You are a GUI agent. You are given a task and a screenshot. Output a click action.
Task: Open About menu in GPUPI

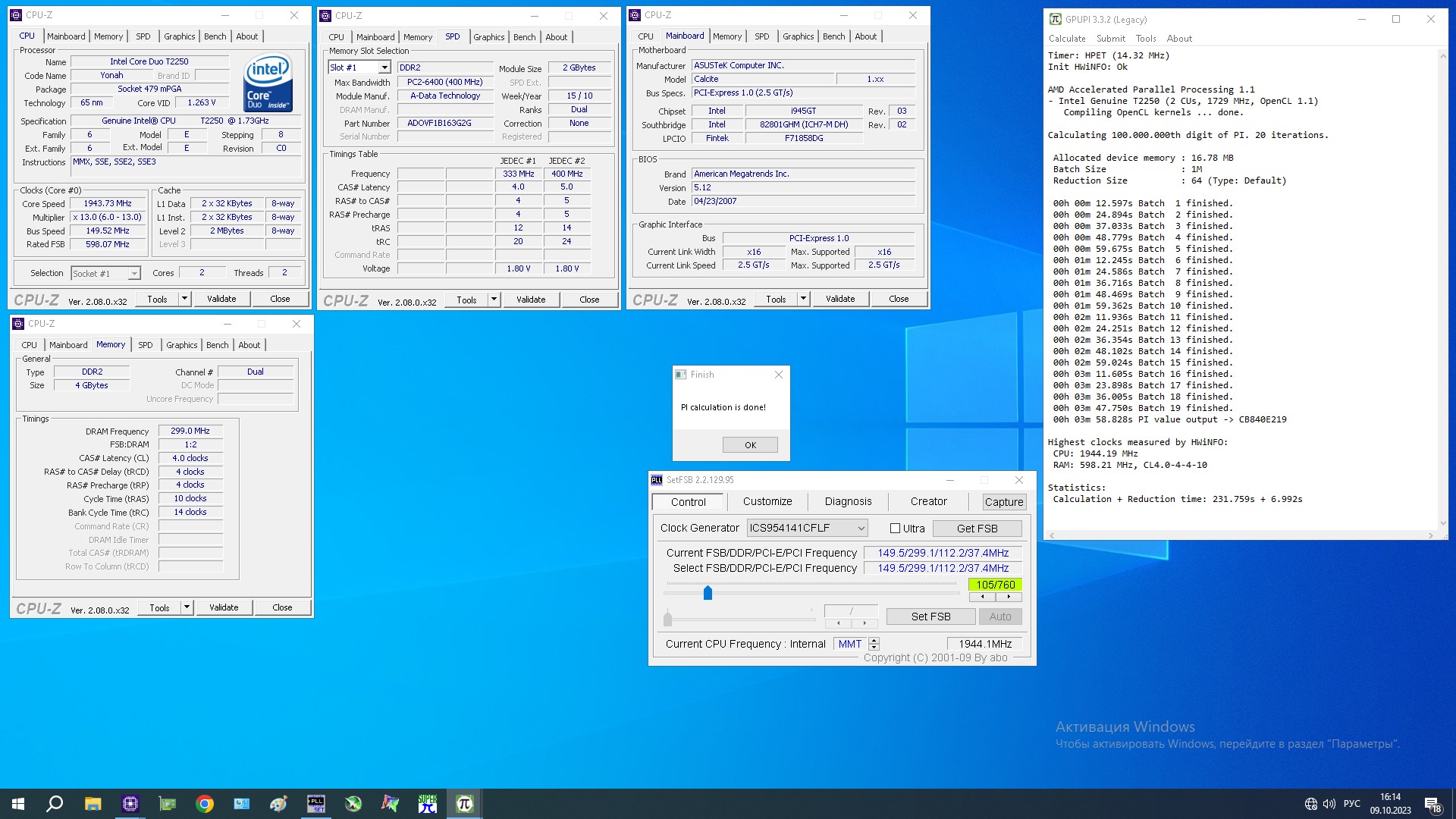click(x=1179, y=39)
